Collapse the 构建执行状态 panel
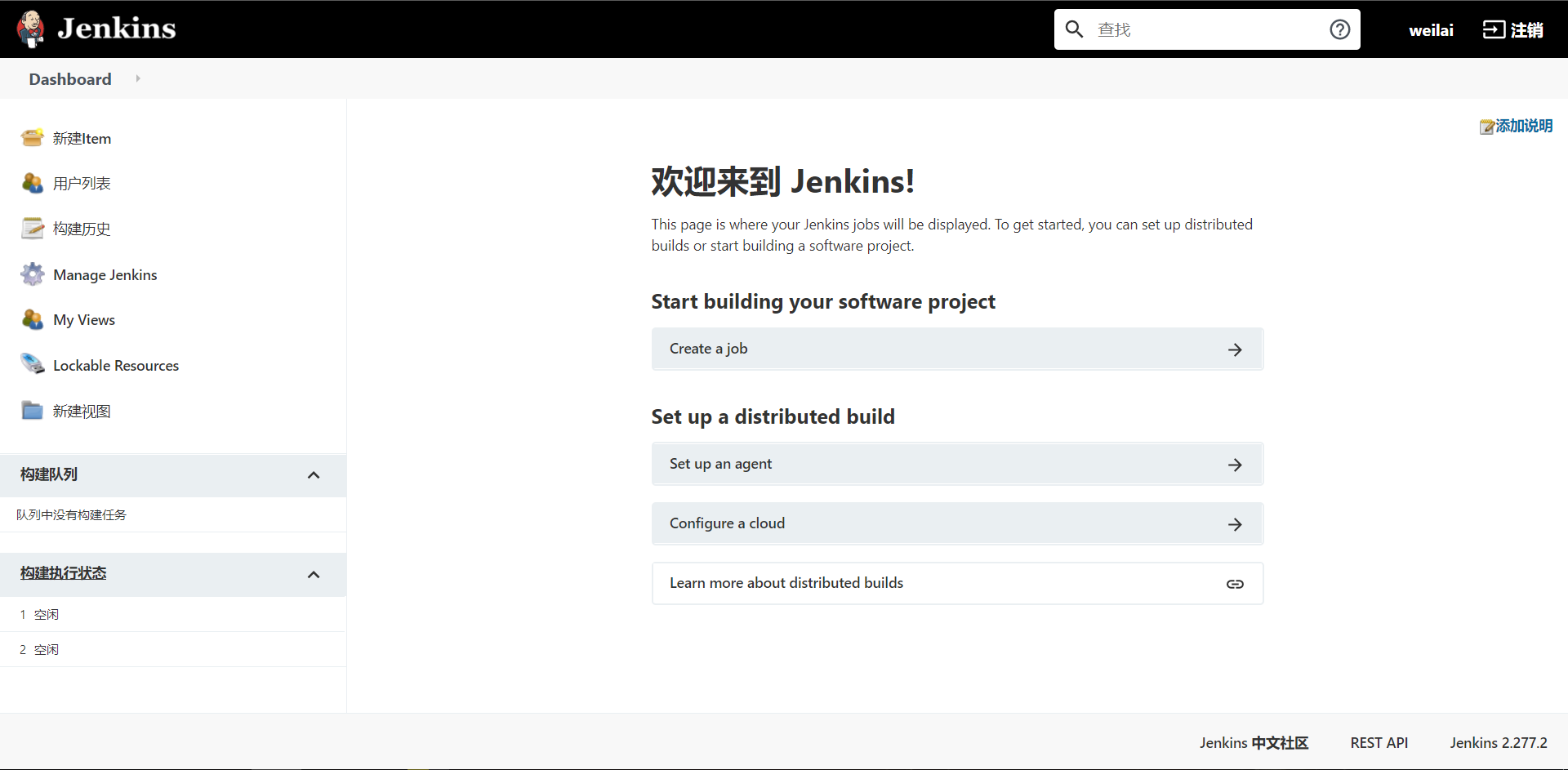Screen dimensions: 1568x770 (x=314, y=574)
